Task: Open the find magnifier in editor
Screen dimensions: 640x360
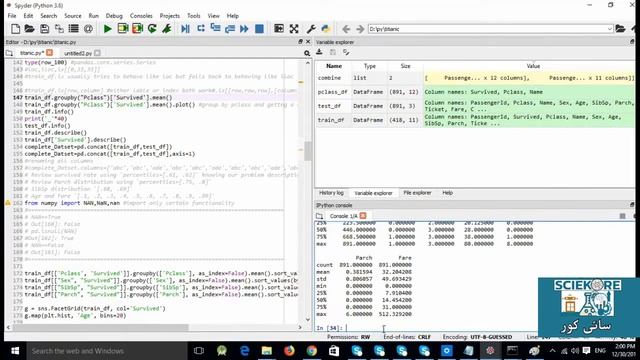Action: tap(307, 53)
